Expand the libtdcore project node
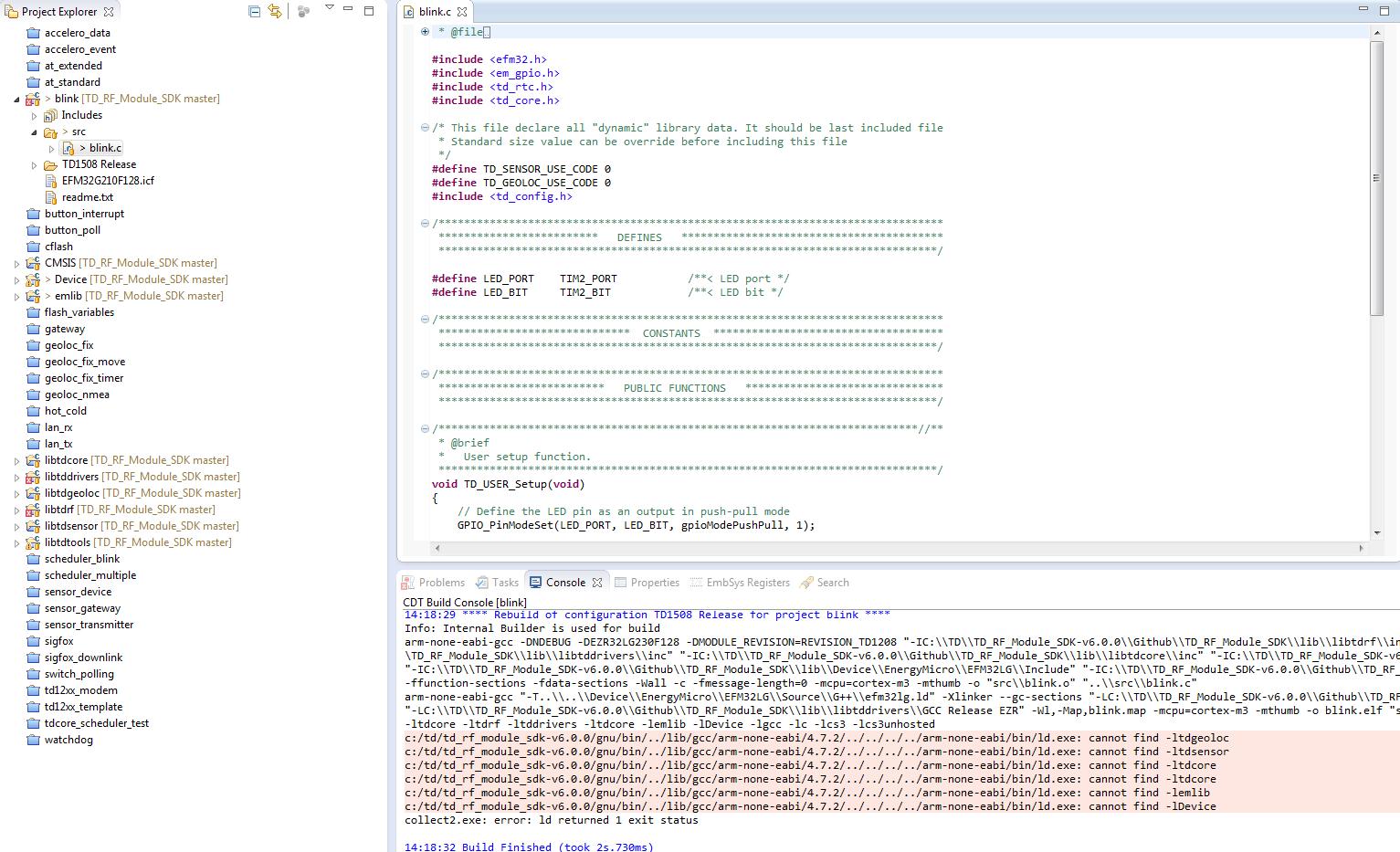This screenshot has height=852, width=1400. coord(16,461)
